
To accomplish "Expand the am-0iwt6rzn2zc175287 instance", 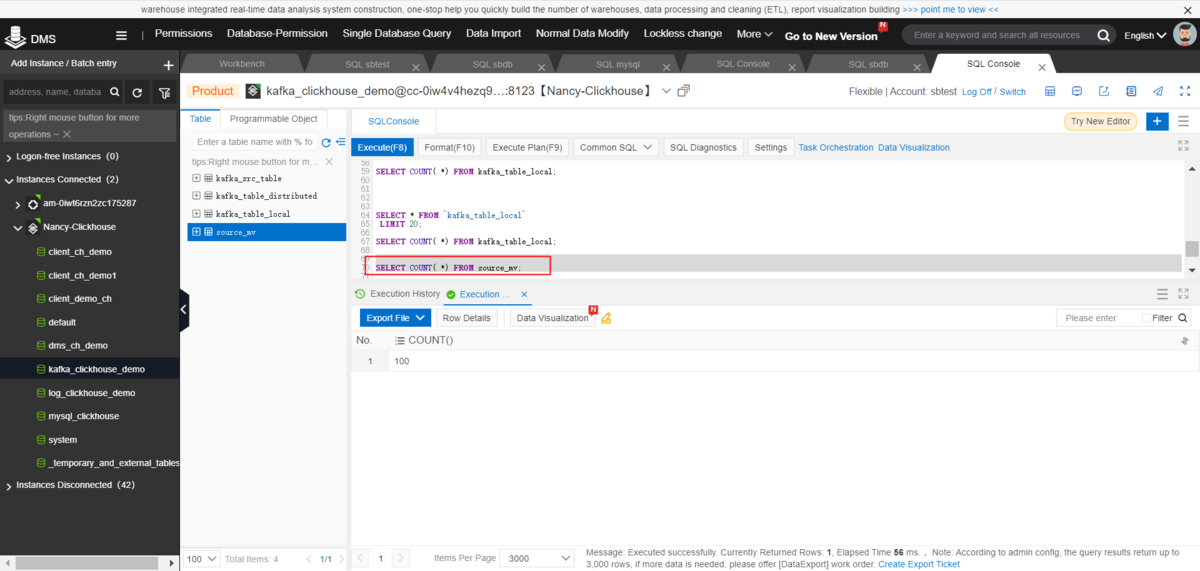I will click(x=17, y=204).
